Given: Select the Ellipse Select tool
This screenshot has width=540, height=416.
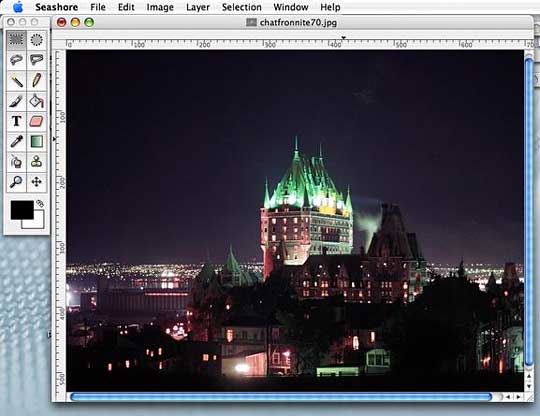Looking at the screenshot, I should (37, 40).
